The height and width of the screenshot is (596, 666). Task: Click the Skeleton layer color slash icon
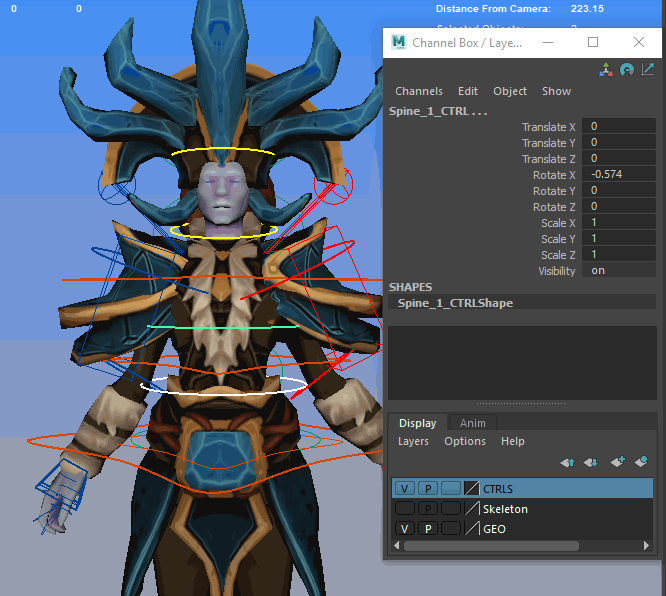coord(471,508)
